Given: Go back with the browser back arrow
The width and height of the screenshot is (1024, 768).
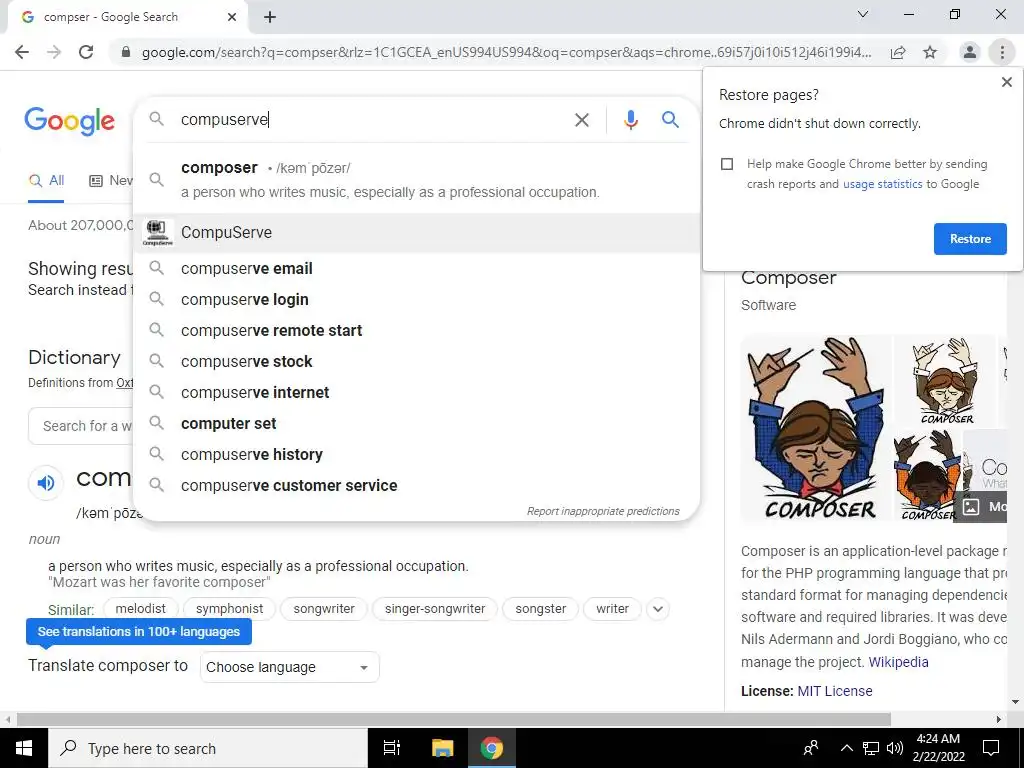Looking at the screenshot, I should 22,52.
